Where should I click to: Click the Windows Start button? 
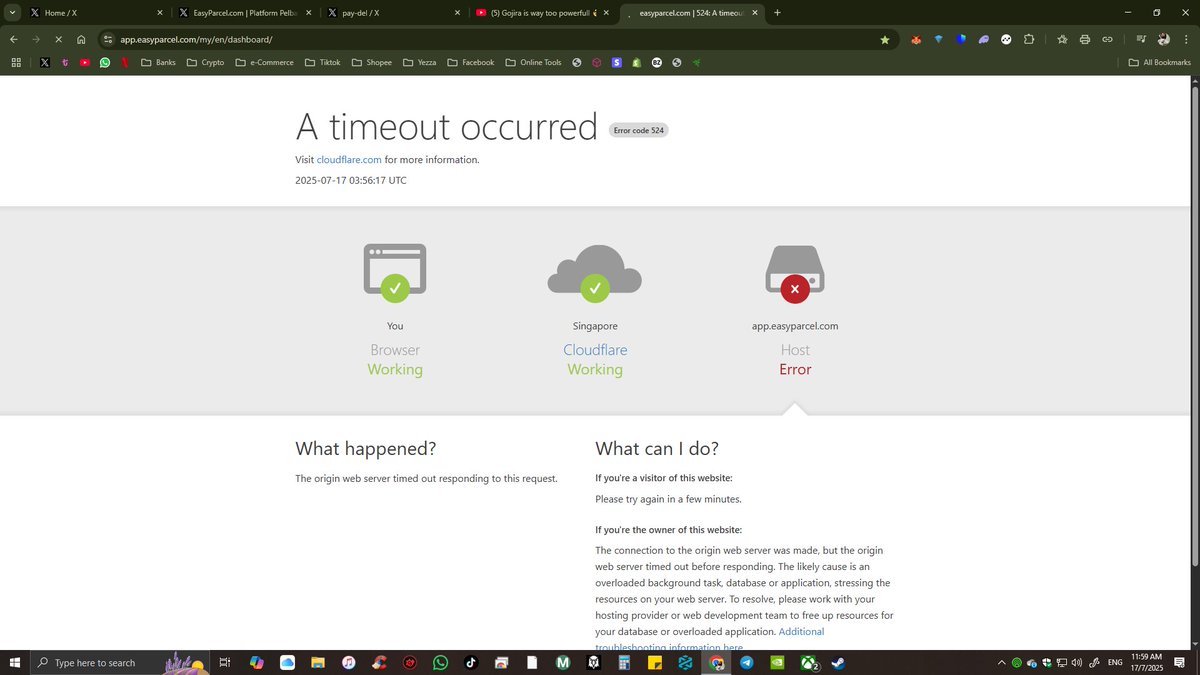[14, 662]
